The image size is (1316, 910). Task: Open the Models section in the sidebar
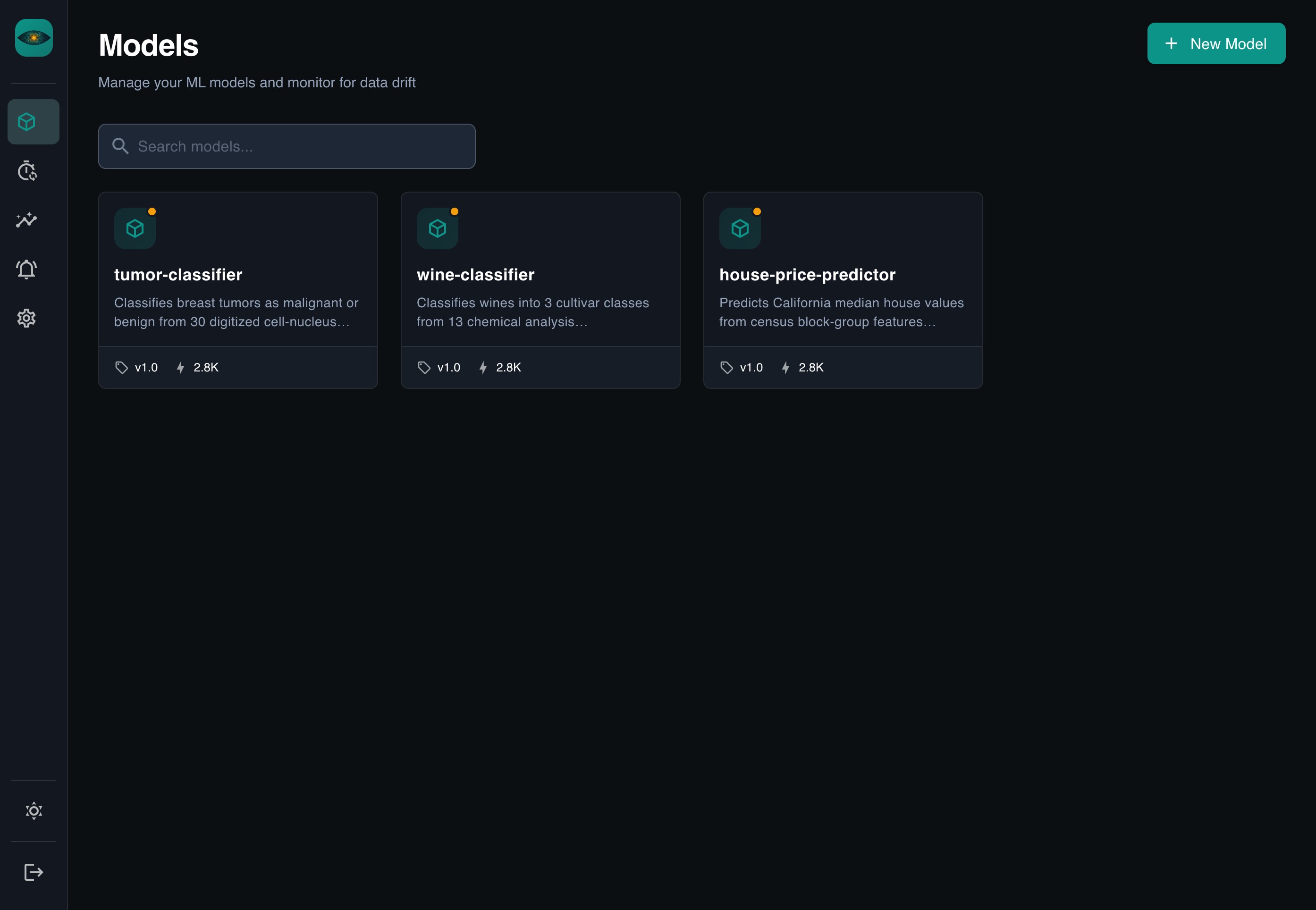click(x=33, y=121)
